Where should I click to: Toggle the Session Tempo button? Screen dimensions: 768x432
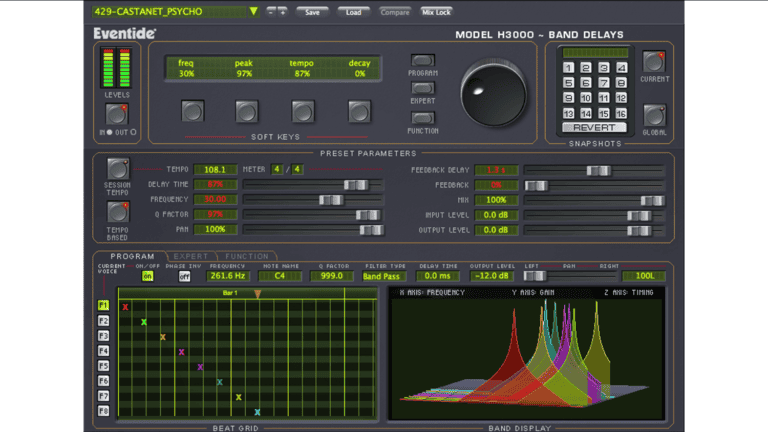118,168
